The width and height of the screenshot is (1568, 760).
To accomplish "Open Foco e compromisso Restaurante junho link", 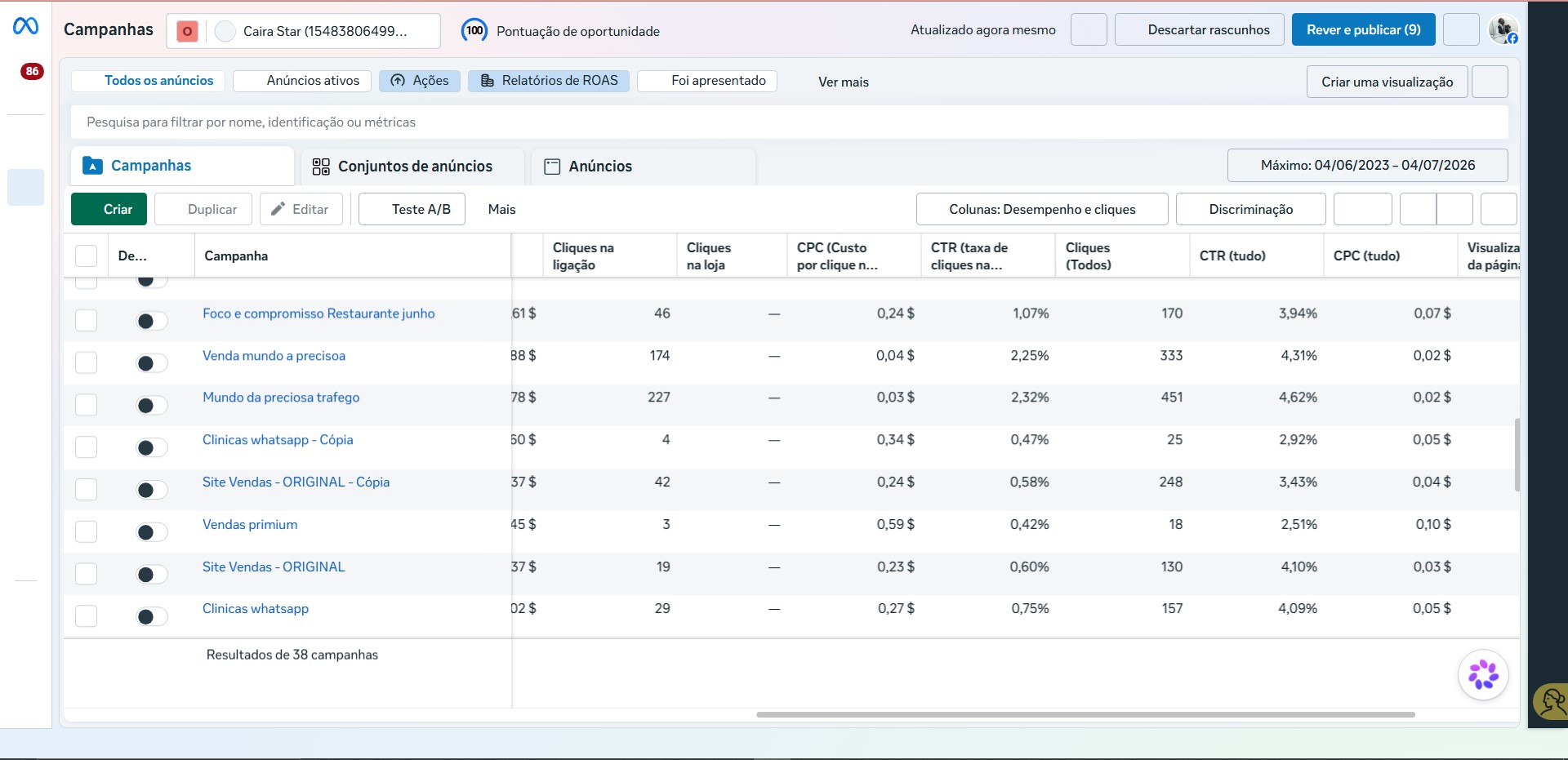I will click(x=318, y=313).
